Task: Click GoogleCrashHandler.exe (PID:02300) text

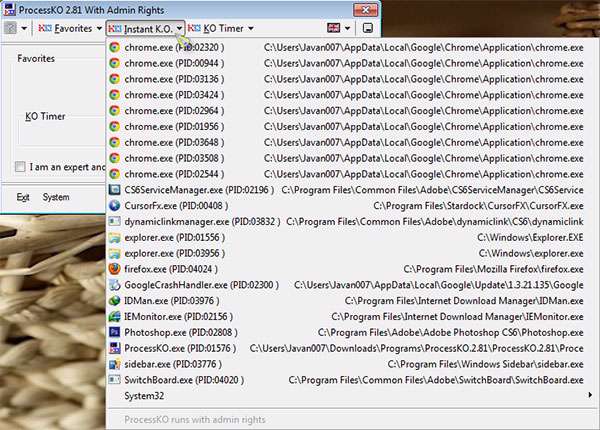Action: click(201, 285)
